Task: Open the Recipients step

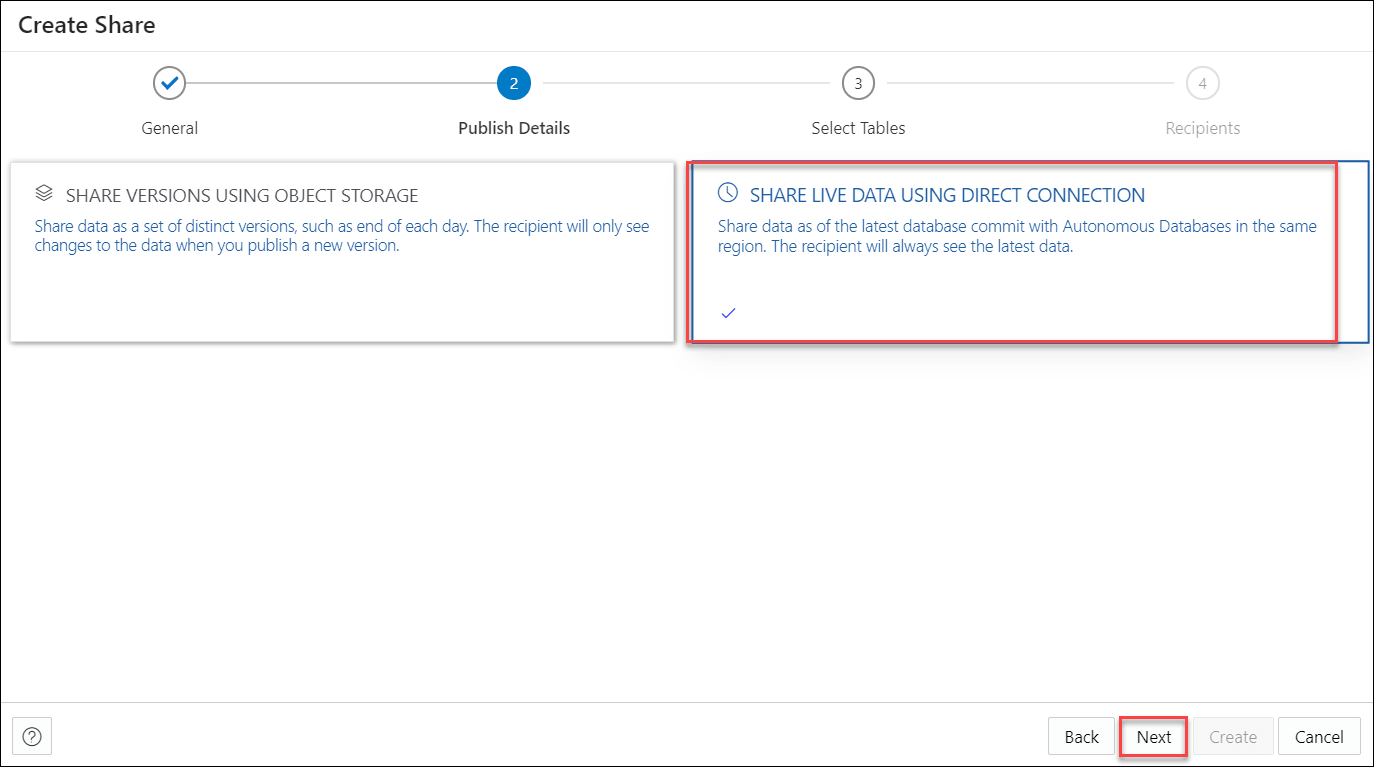Action: [1201, 128]
